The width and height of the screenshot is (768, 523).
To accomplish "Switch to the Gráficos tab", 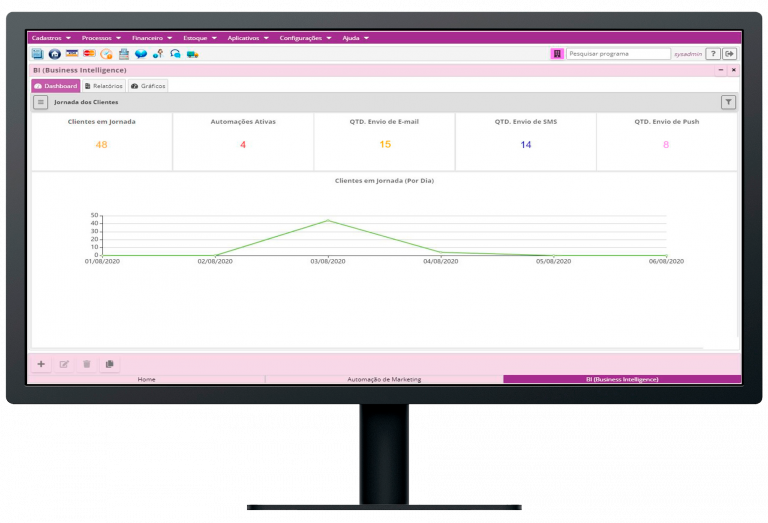I will pos(148,86).
